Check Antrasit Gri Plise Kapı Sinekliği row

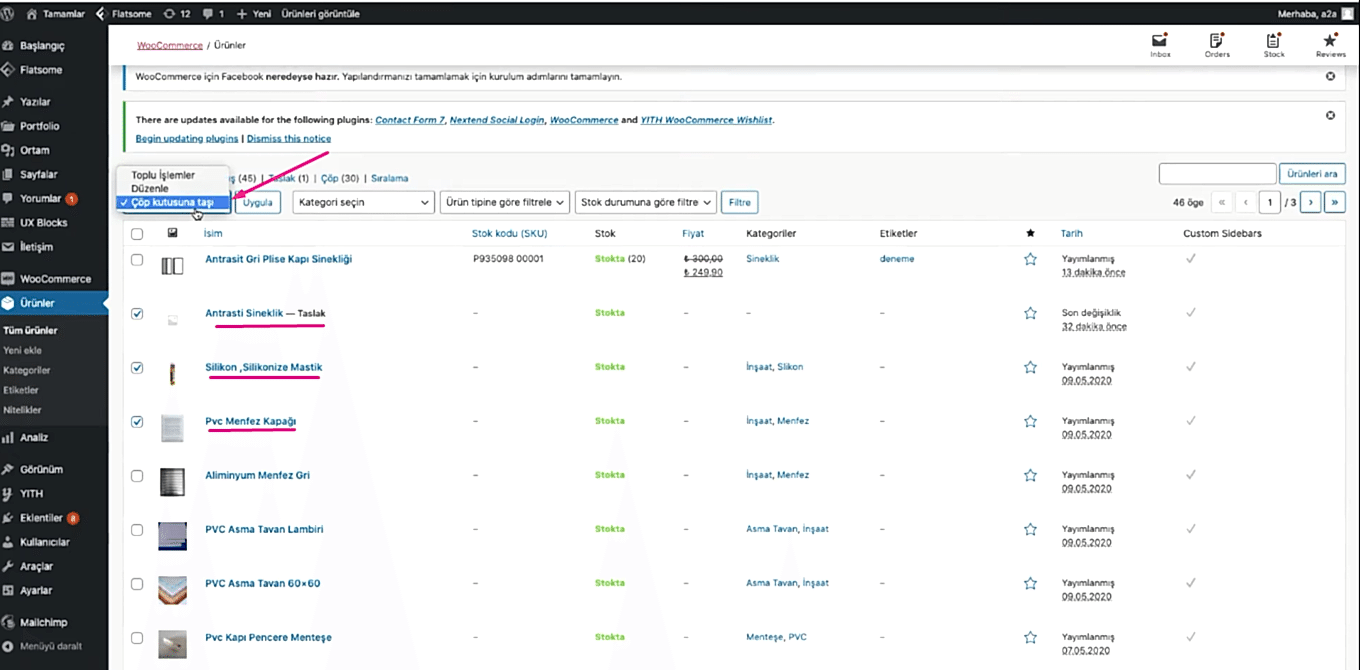pos(137,260)
